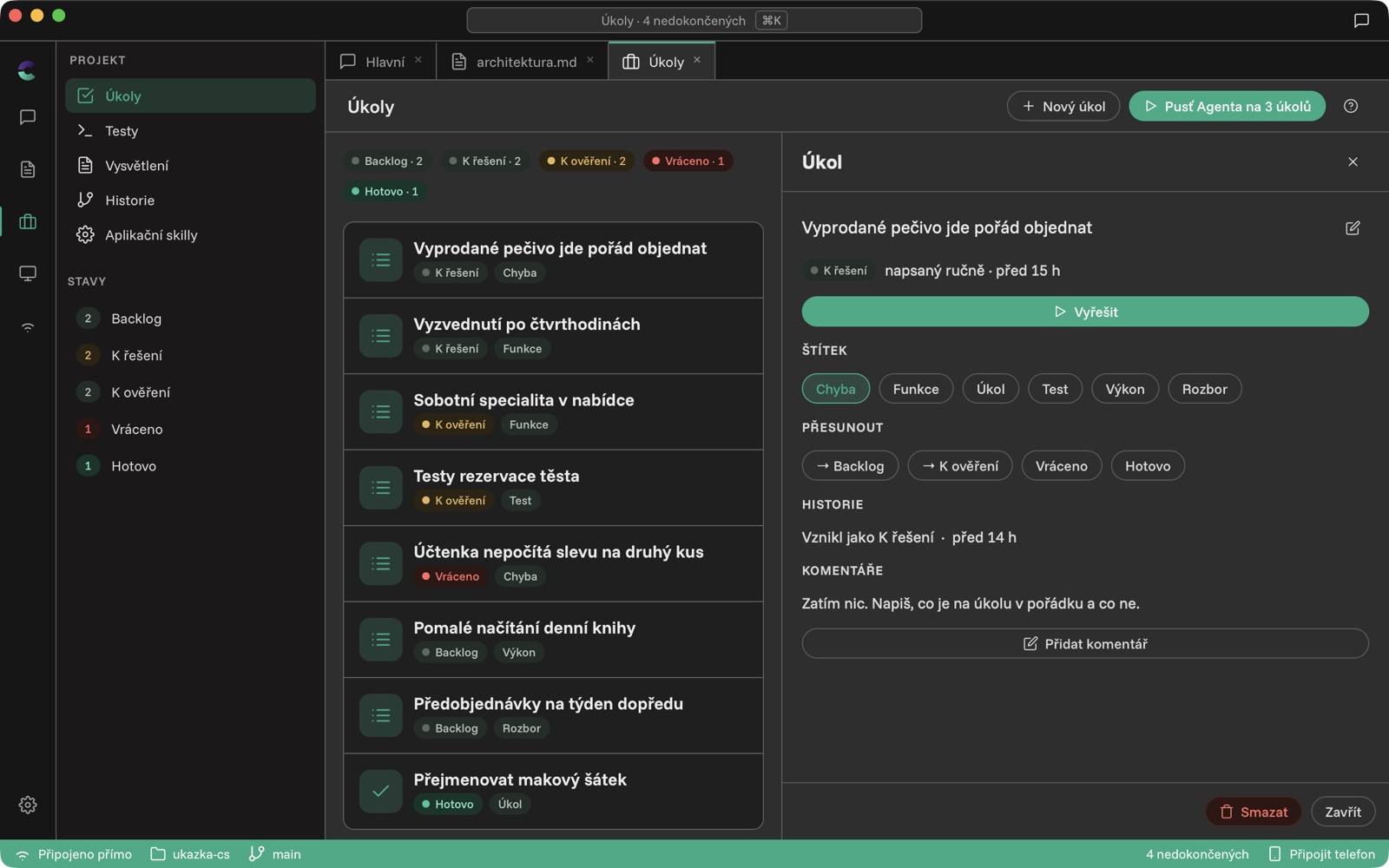Image resolution: width=1389 pixels, height=868 pixels.
Task: Move task to K ověření status
Action: 959,466
